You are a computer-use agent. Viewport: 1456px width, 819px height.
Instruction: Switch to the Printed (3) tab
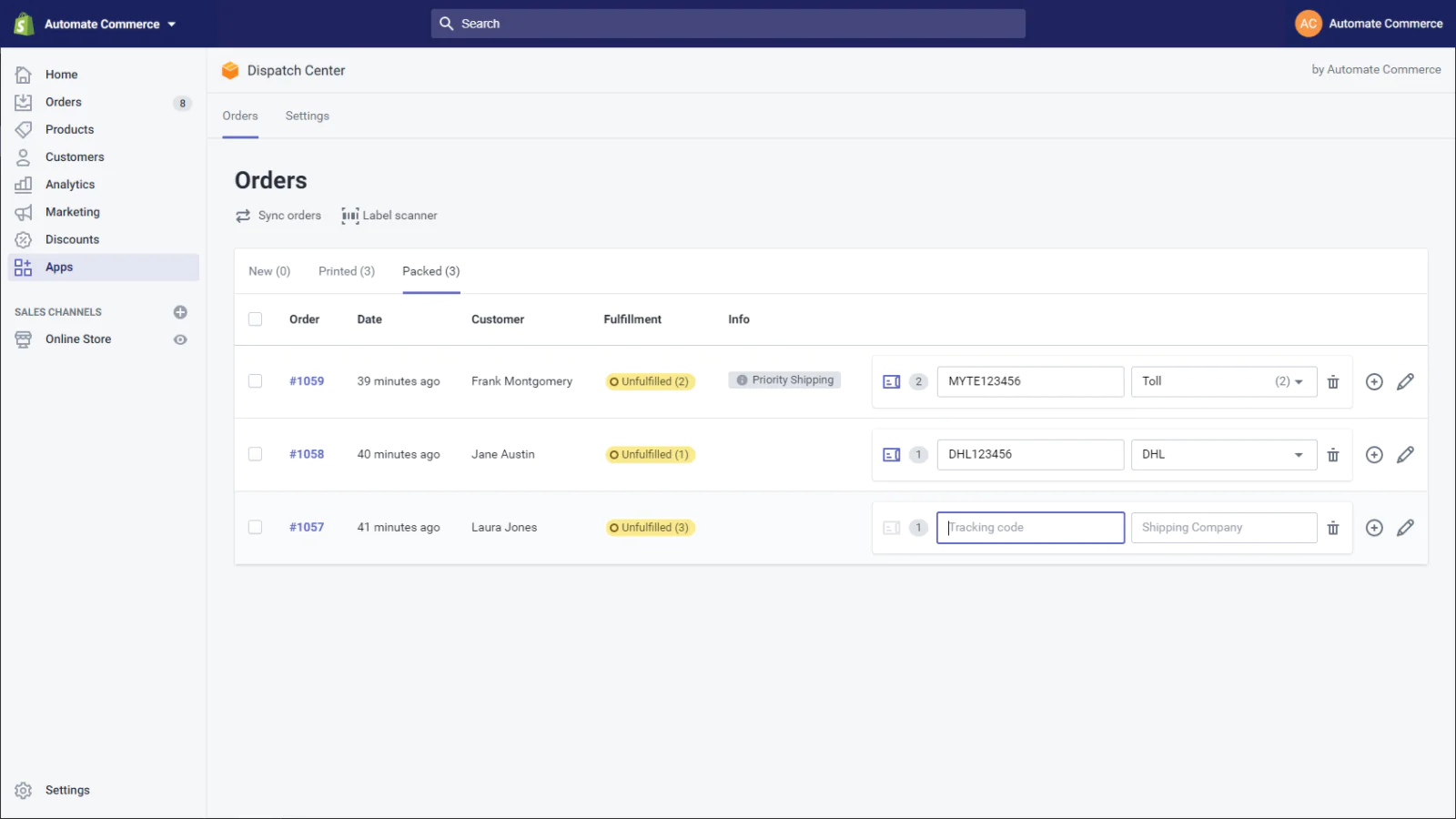[346, 271]
